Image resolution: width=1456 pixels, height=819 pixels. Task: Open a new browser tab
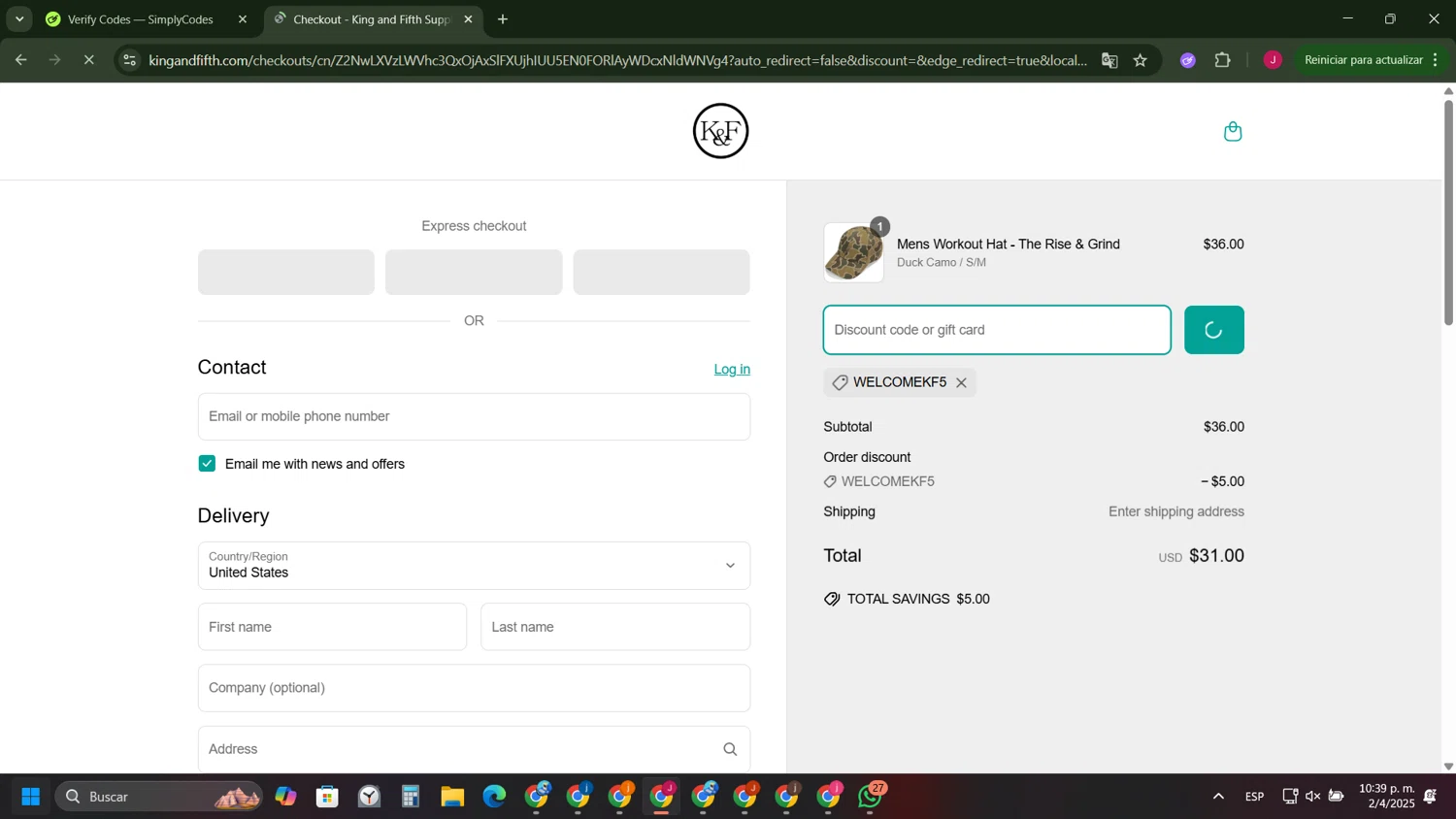point(503,19)
